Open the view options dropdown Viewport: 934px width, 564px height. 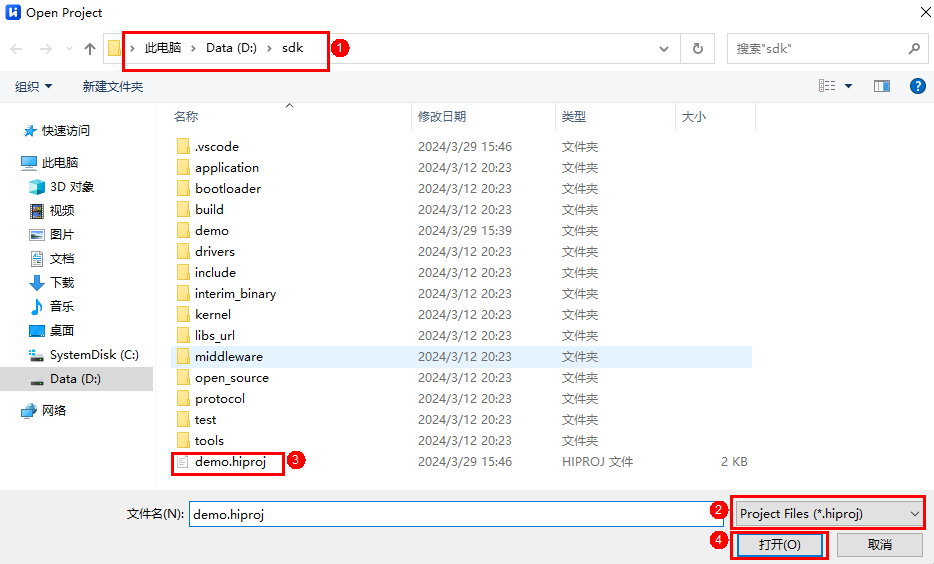(x=849, y=87)
